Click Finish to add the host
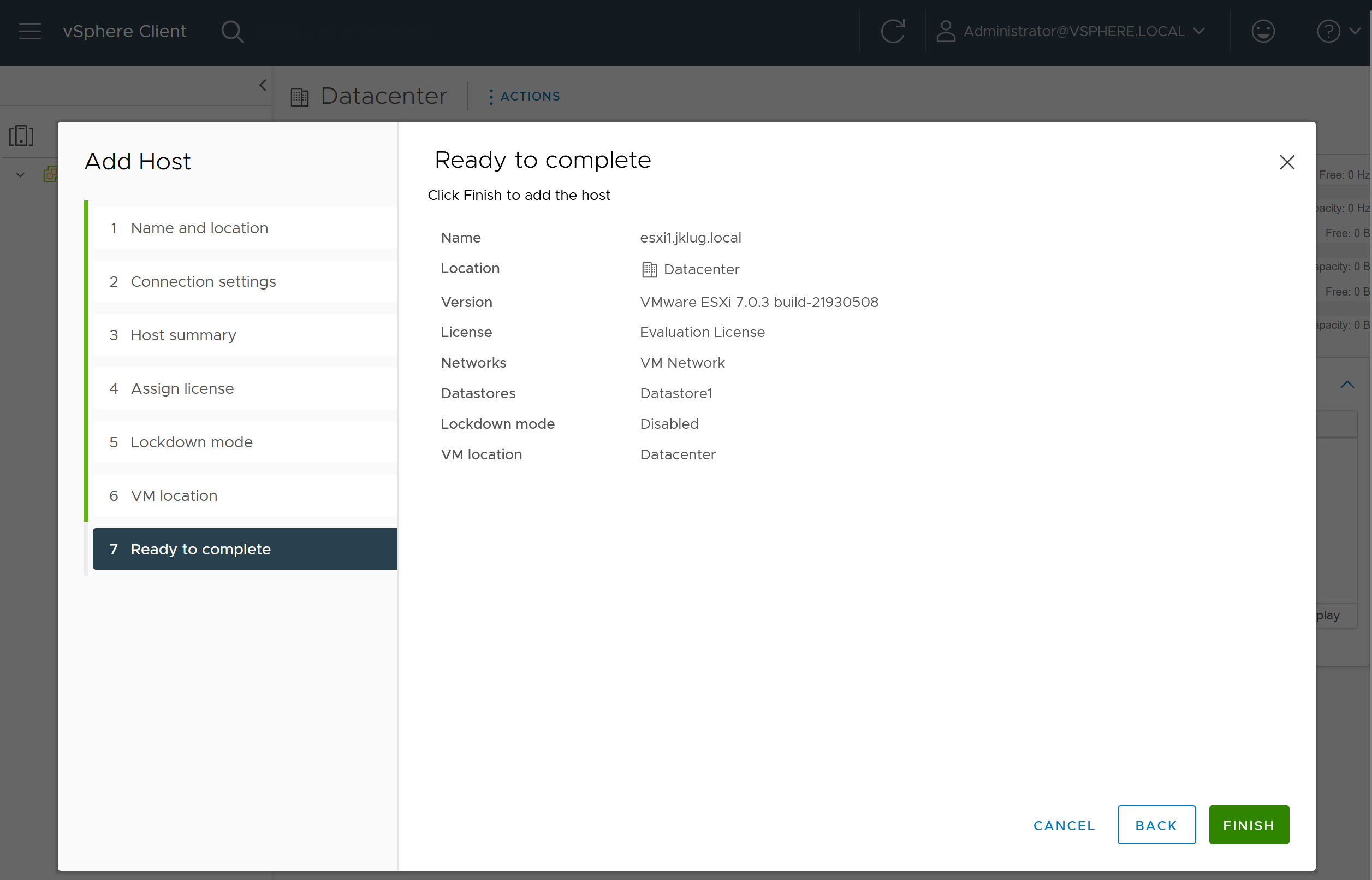 coord(1248,825)
